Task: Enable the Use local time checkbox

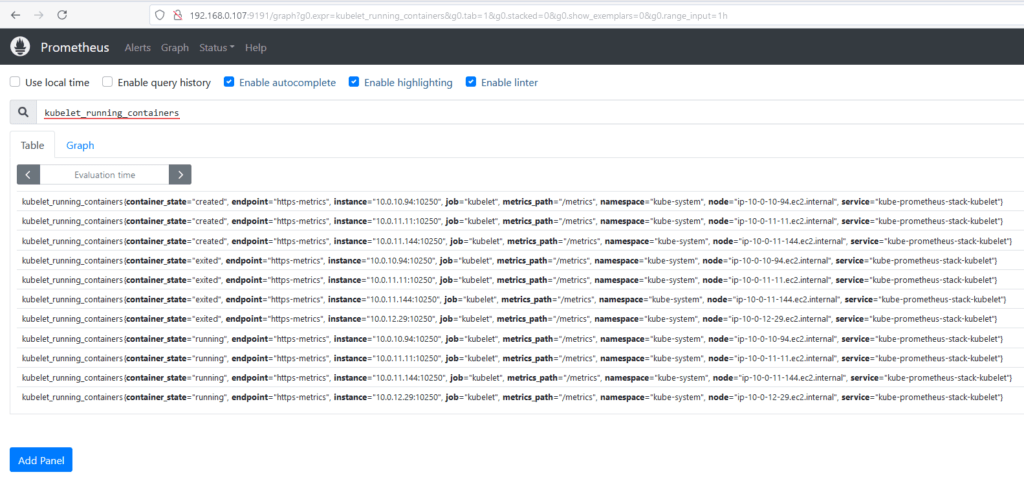Action: tap(15, 82)
